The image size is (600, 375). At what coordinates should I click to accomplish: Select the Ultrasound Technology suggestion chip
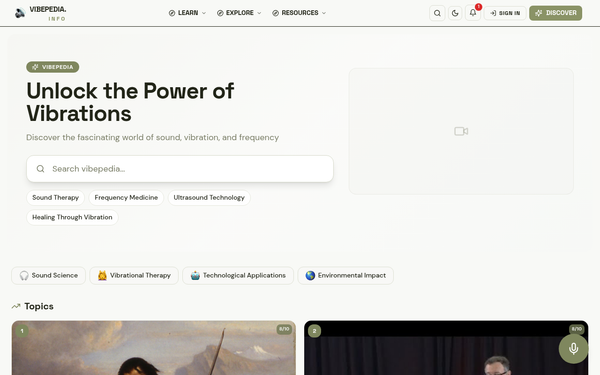(x=209, y=197)
